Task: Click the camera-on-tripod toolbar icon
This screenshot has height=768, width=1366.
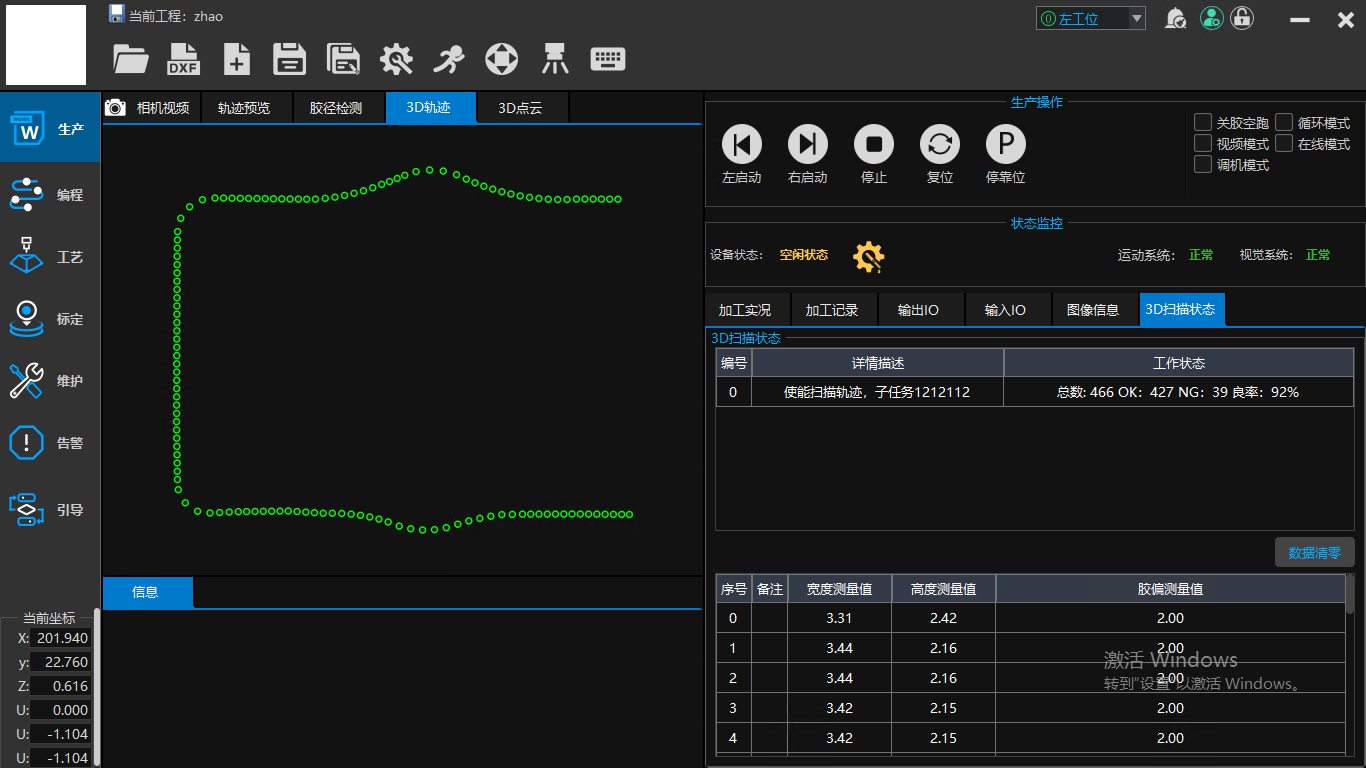Action: pyautogui.click(x=555, y=59)
